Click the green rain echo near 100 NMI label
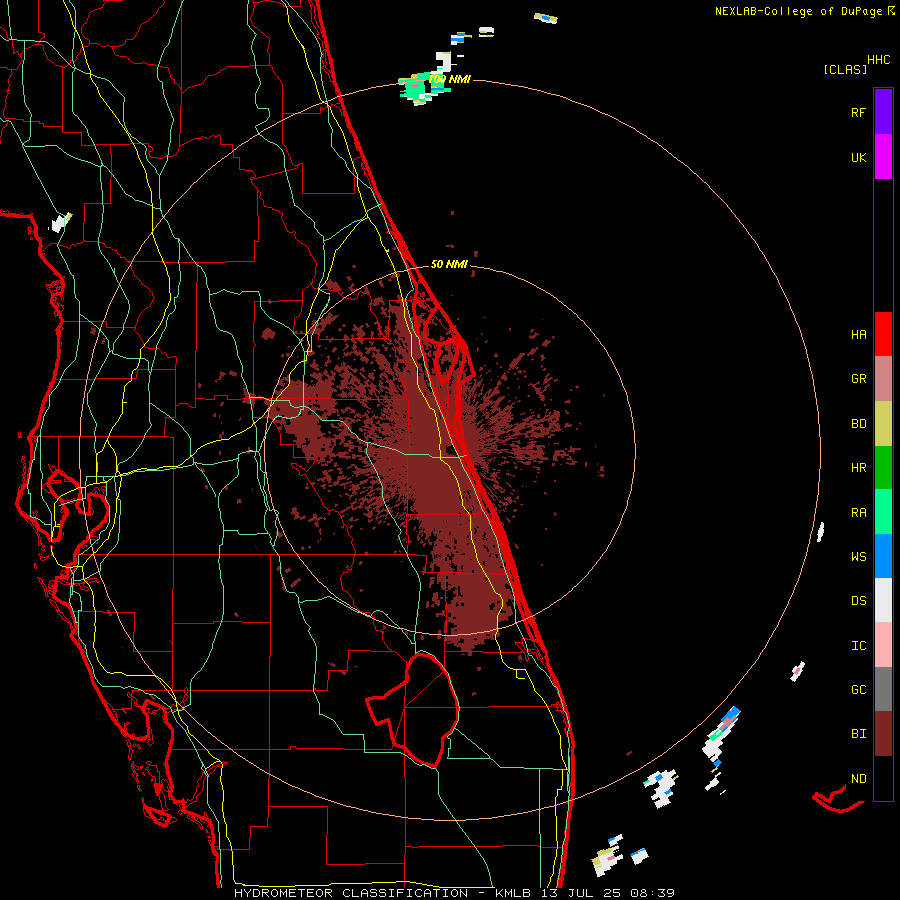 pyautogui.click(x=417, y=89)
